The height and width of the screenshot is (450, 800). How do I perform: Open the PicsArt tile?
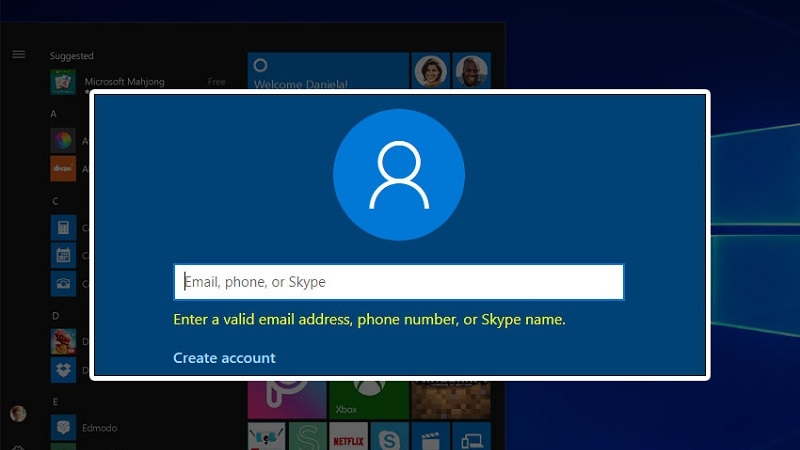(x=287, y=397)
